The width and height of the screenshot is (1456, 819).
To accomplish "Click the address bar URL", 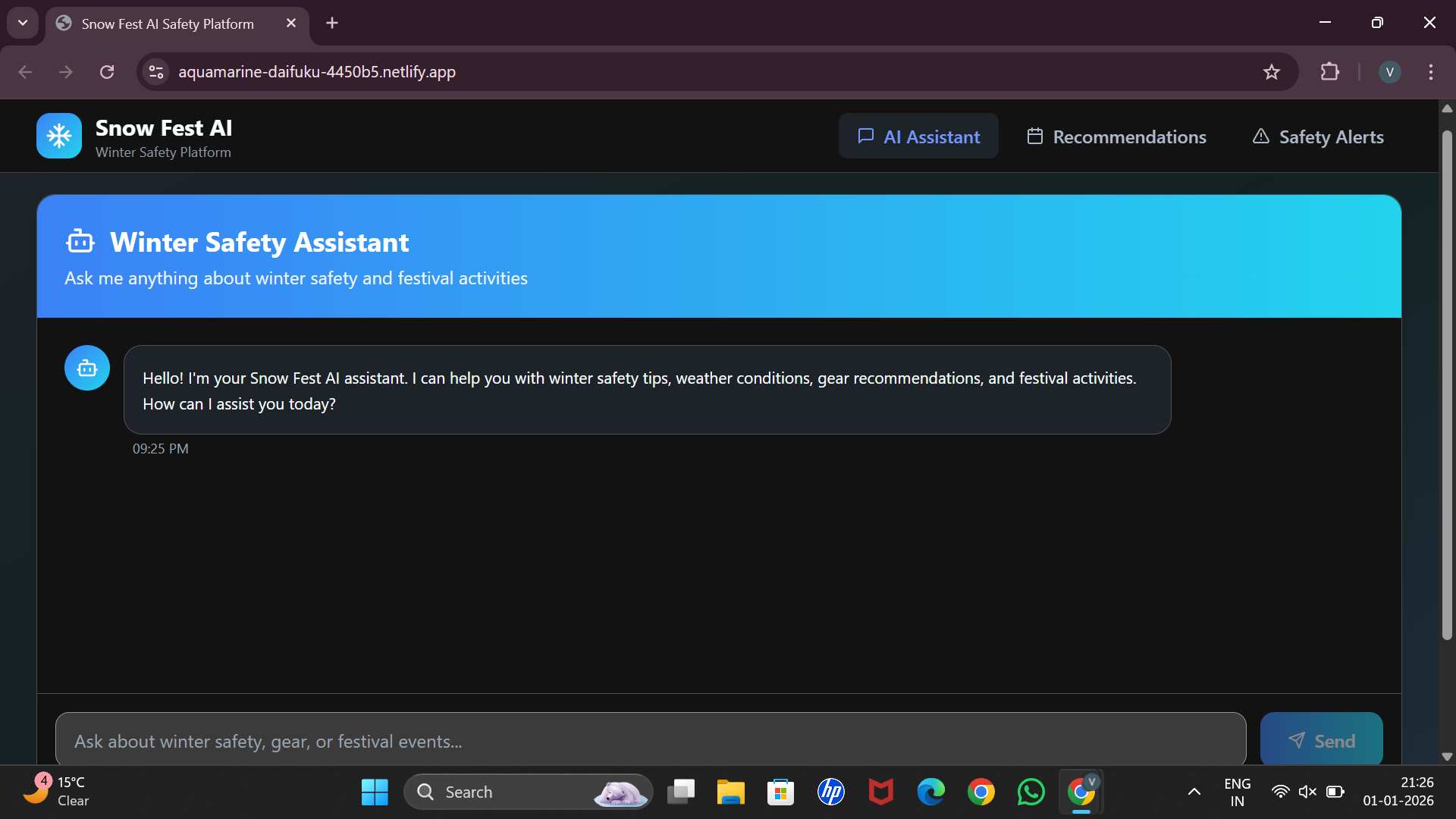I will click(x=317, y=72).
